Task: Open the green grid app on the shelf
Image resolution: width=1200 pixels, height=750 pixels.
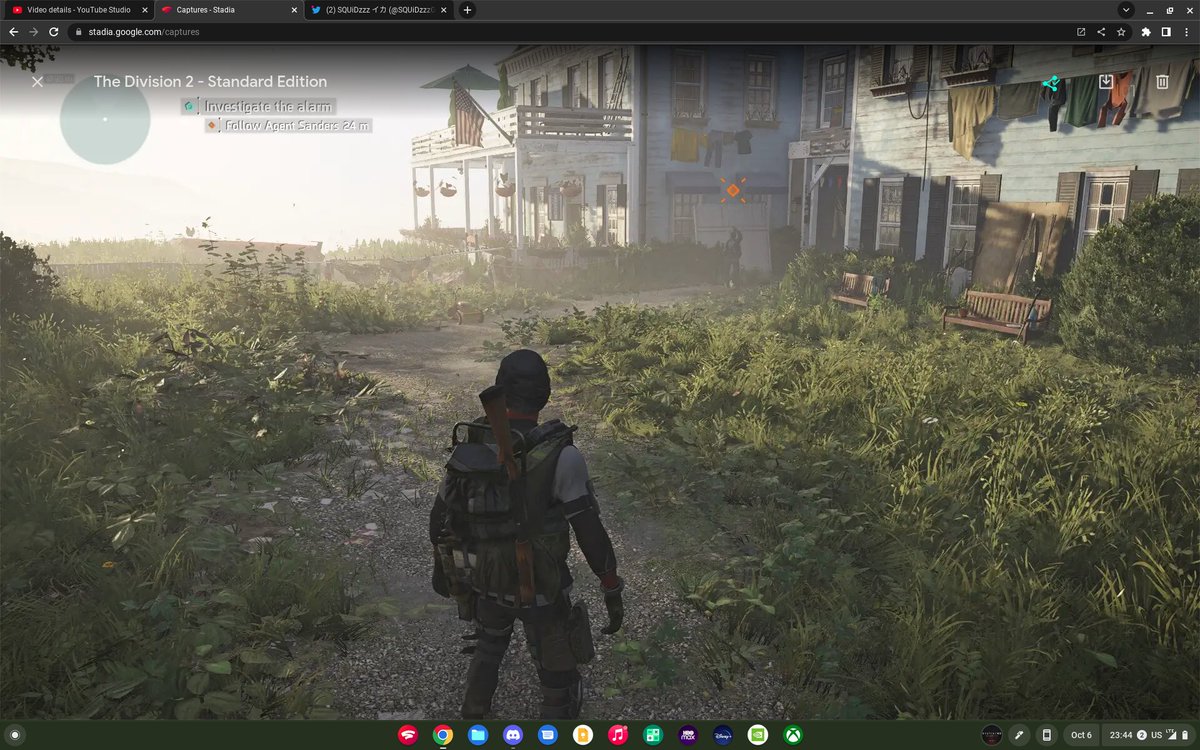Action: click(653, 735)
